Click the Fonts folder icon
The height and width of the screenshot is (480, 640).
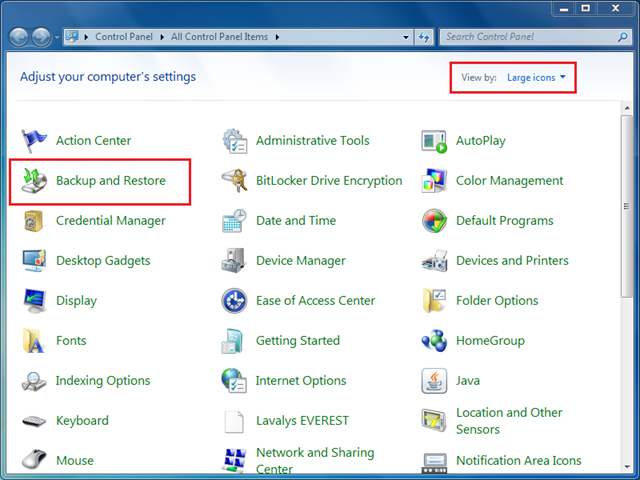(33, 341)
